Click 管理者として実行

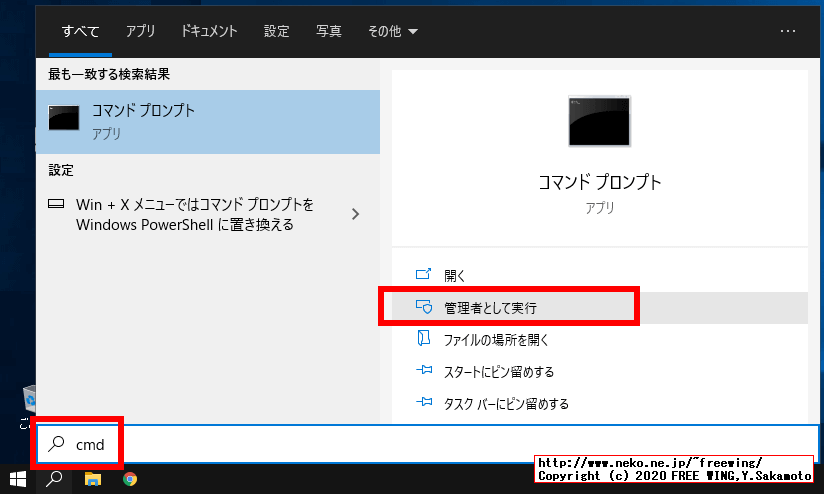(x=600, y=307)
